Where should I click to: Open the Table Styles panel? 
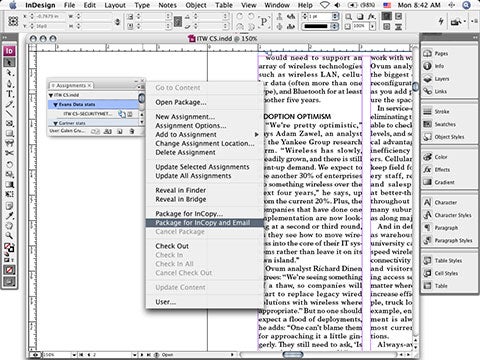pyautogui.click(x=448, y=260)
